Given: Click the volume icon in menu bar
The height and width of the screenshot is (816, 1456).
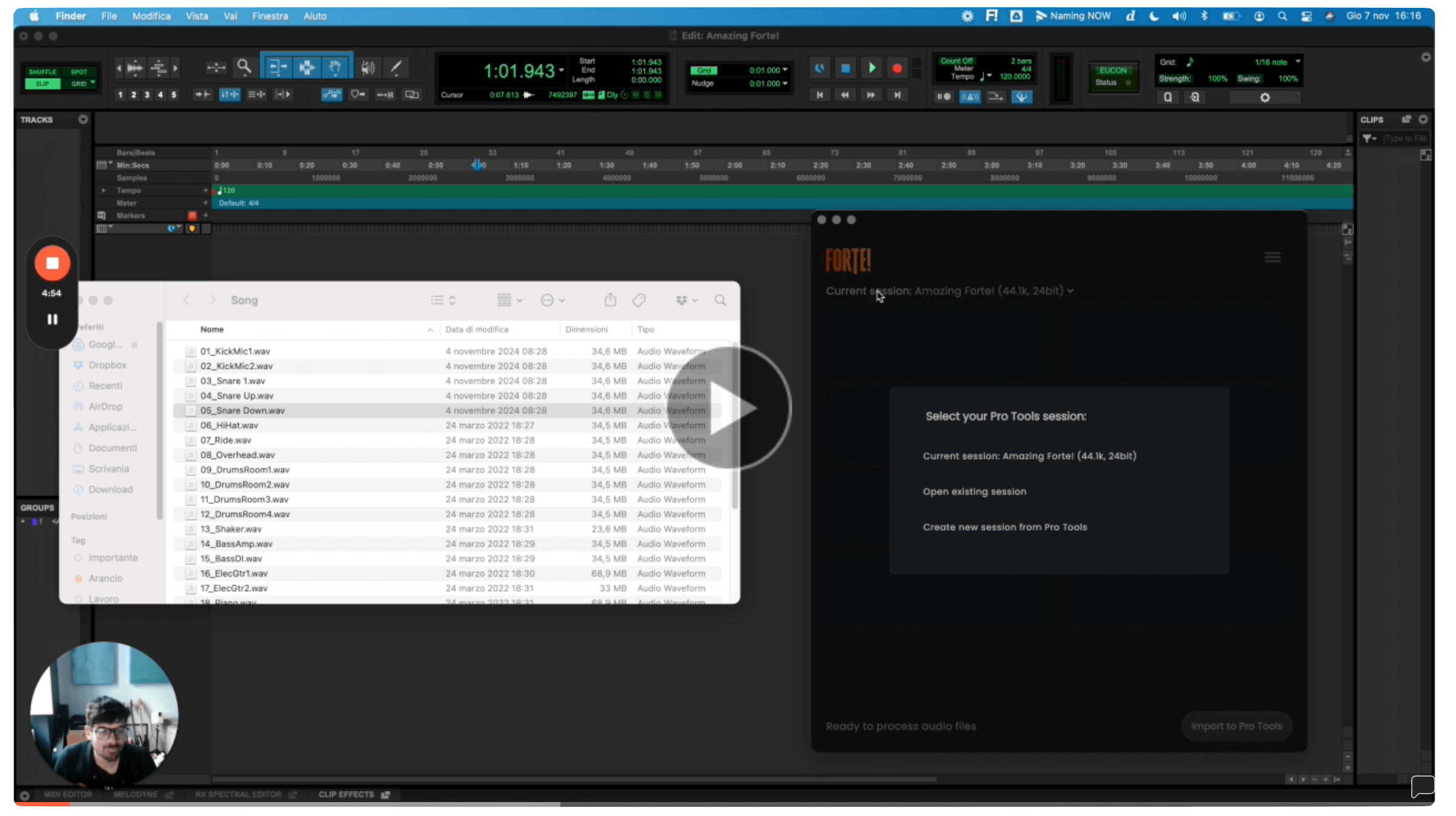Looking at the screenshot, I should point(1179,16).
